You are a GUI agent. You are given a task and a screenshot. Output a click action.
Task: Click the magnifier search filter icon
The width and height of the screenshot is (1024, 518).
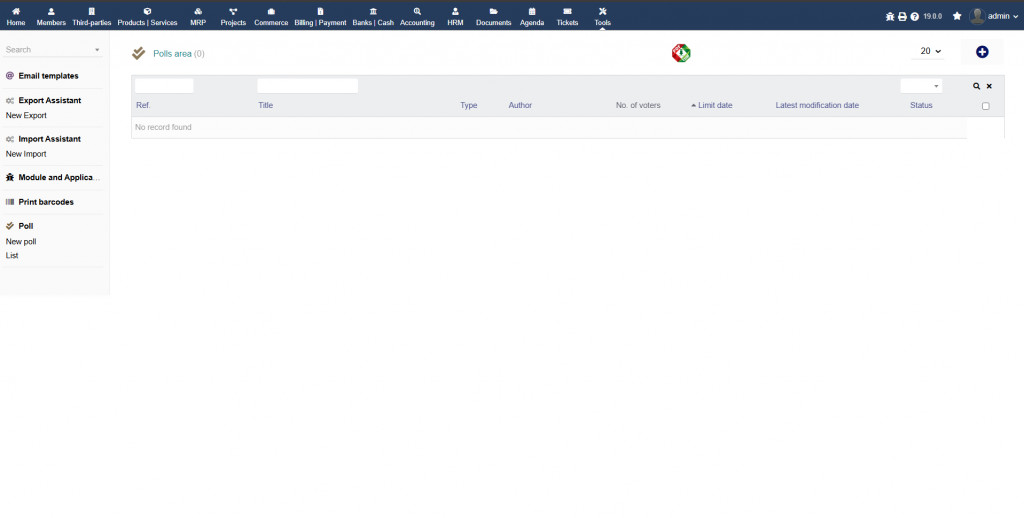click(x=976, y=86)
